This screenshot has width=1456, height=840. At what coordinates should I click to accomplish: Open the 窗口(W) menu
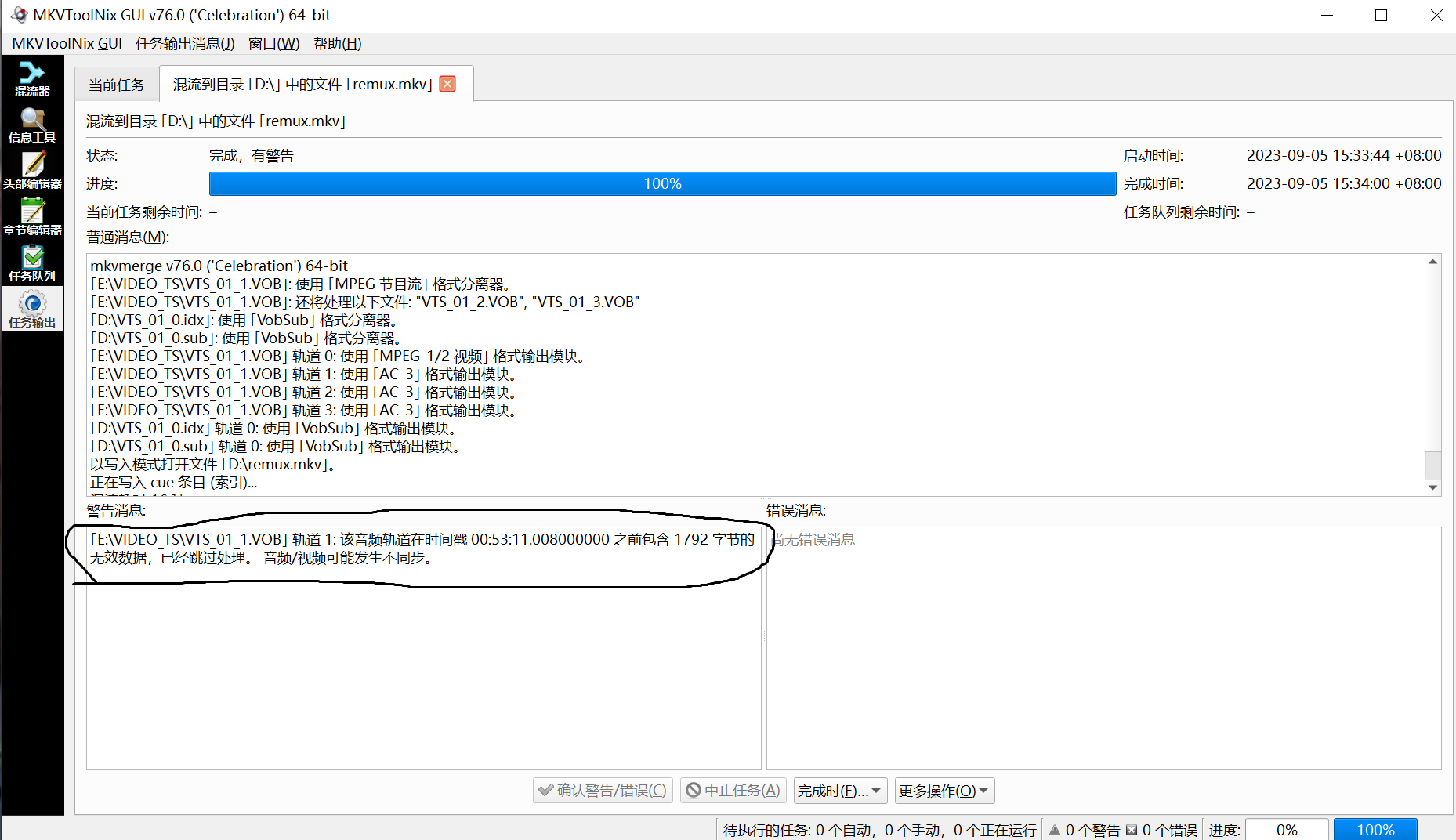pyautogui.click(x=273, y=43)
